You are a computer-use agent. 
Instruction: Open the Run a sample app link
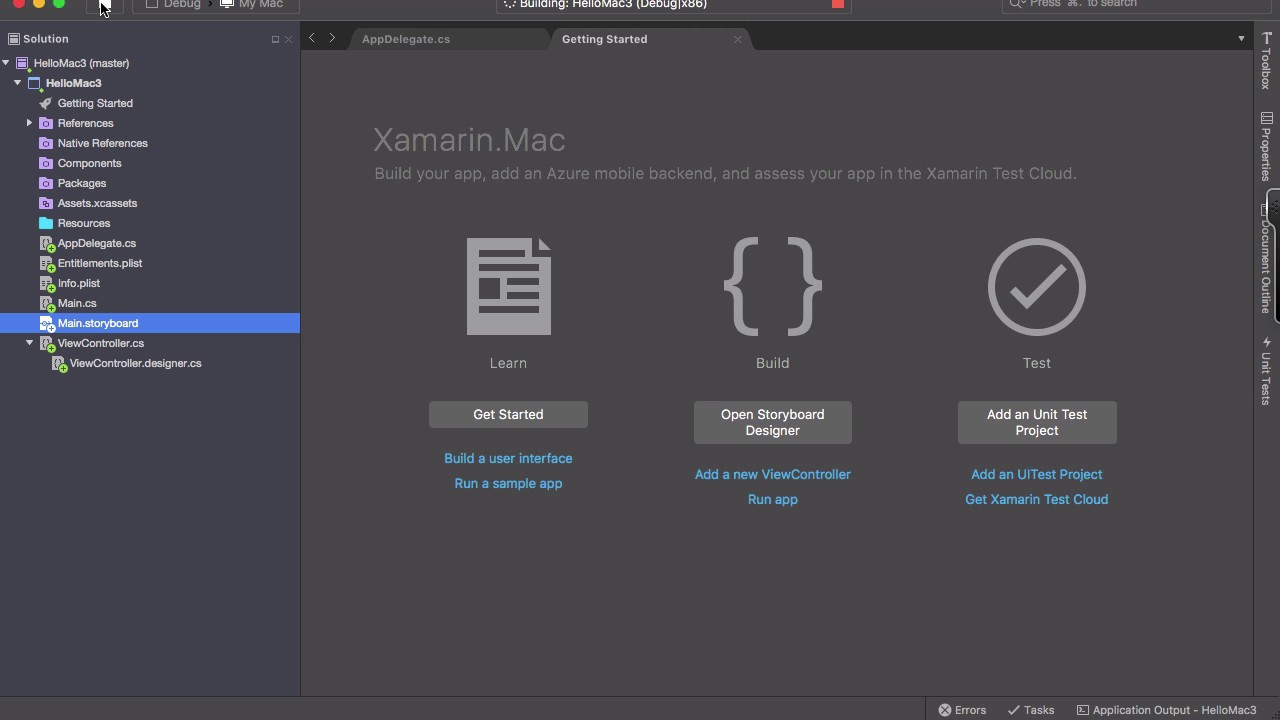[x=508, y=483]
